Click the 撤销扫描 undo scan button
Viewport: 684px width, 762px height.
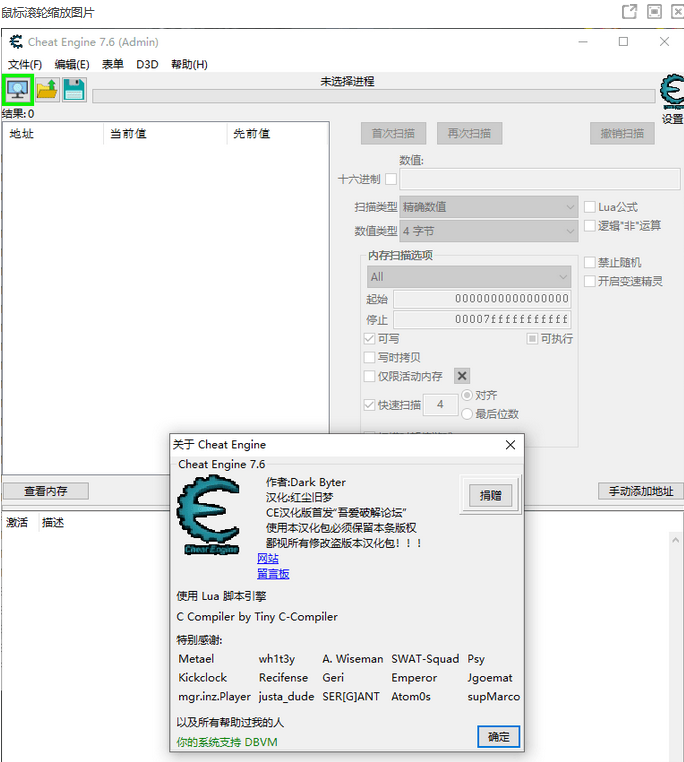pos(622,133)
